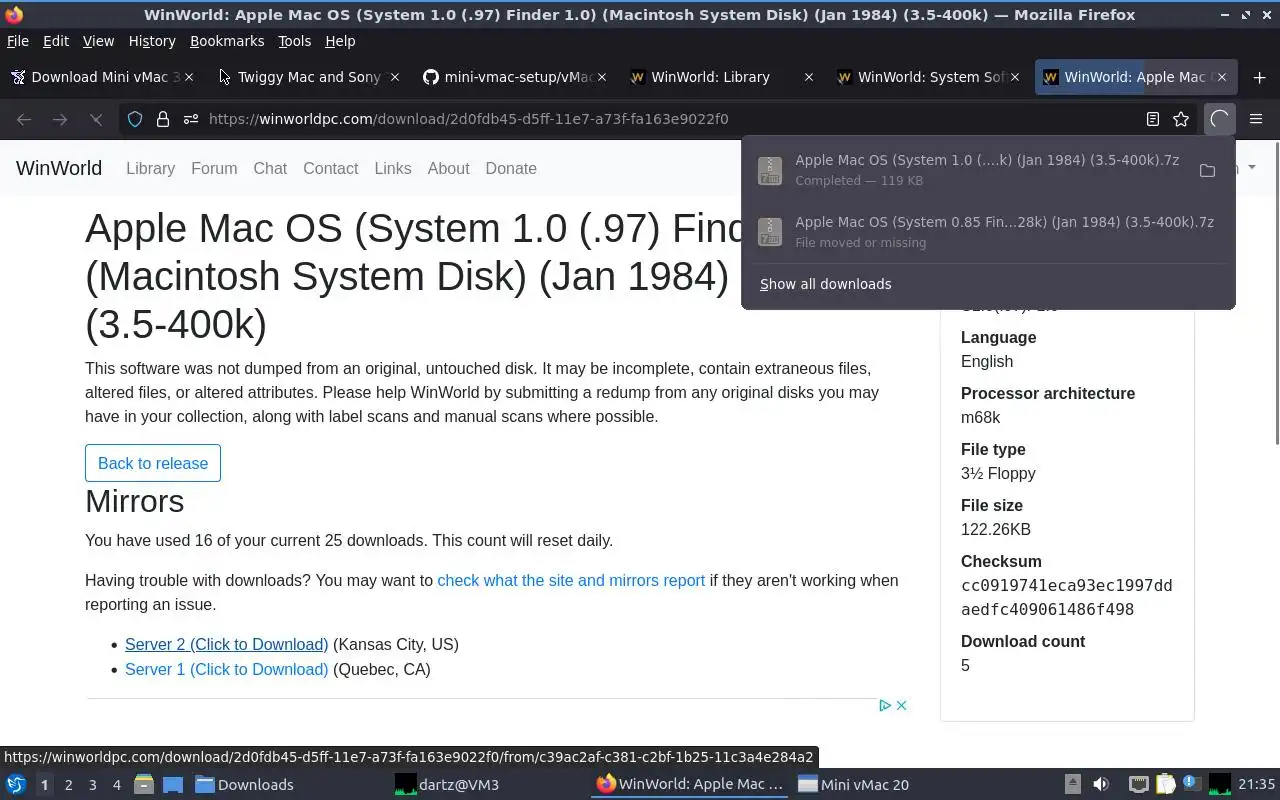
Task: Close the WinWorld: Library tab
Action: [809, 77]
